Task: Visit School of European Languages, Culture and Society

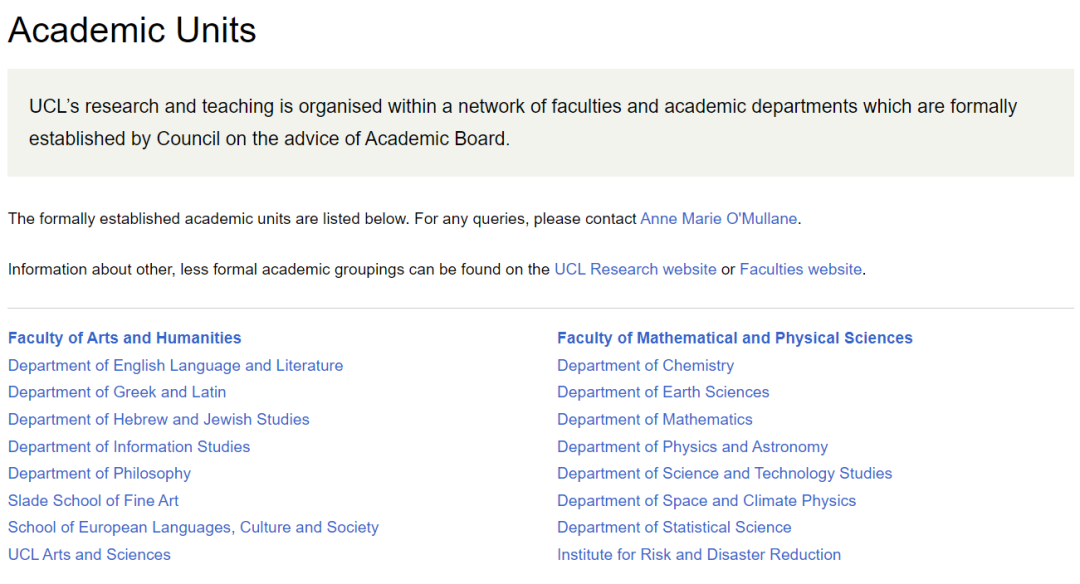Action: pyautogui.click(x=193, y=527)
